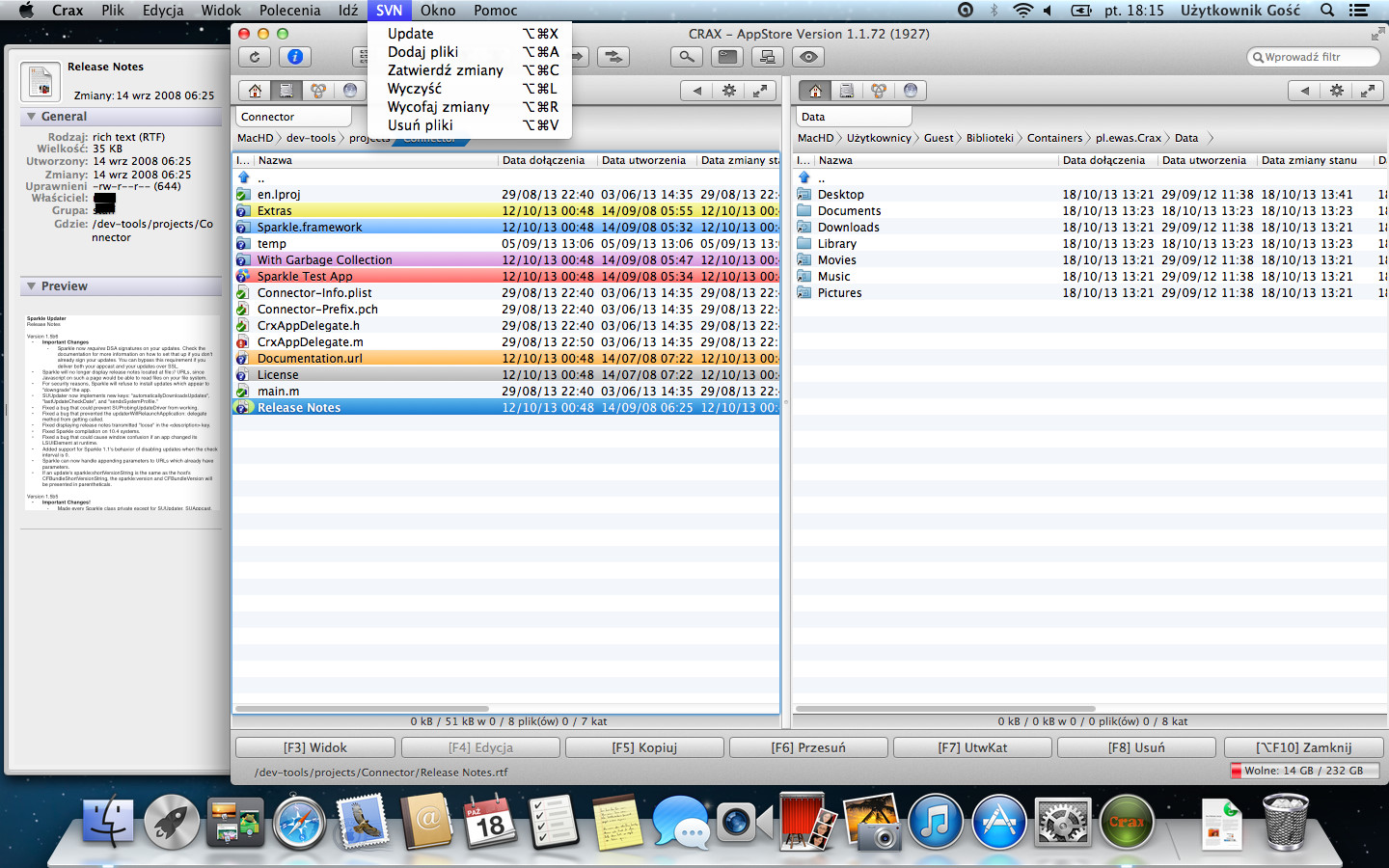Click the F7 UtwKat button
The width and height of the screenshot is (1389, 868).
[x=972, y=747]
